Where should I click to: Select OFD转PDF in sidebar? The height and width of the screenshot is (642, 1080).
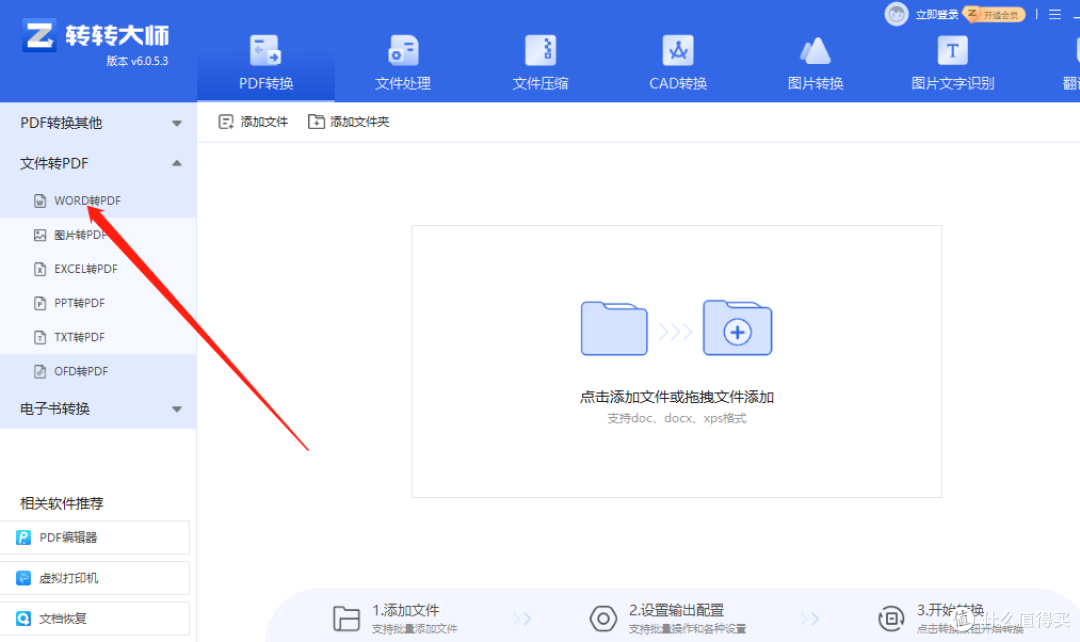pos(98,371)
